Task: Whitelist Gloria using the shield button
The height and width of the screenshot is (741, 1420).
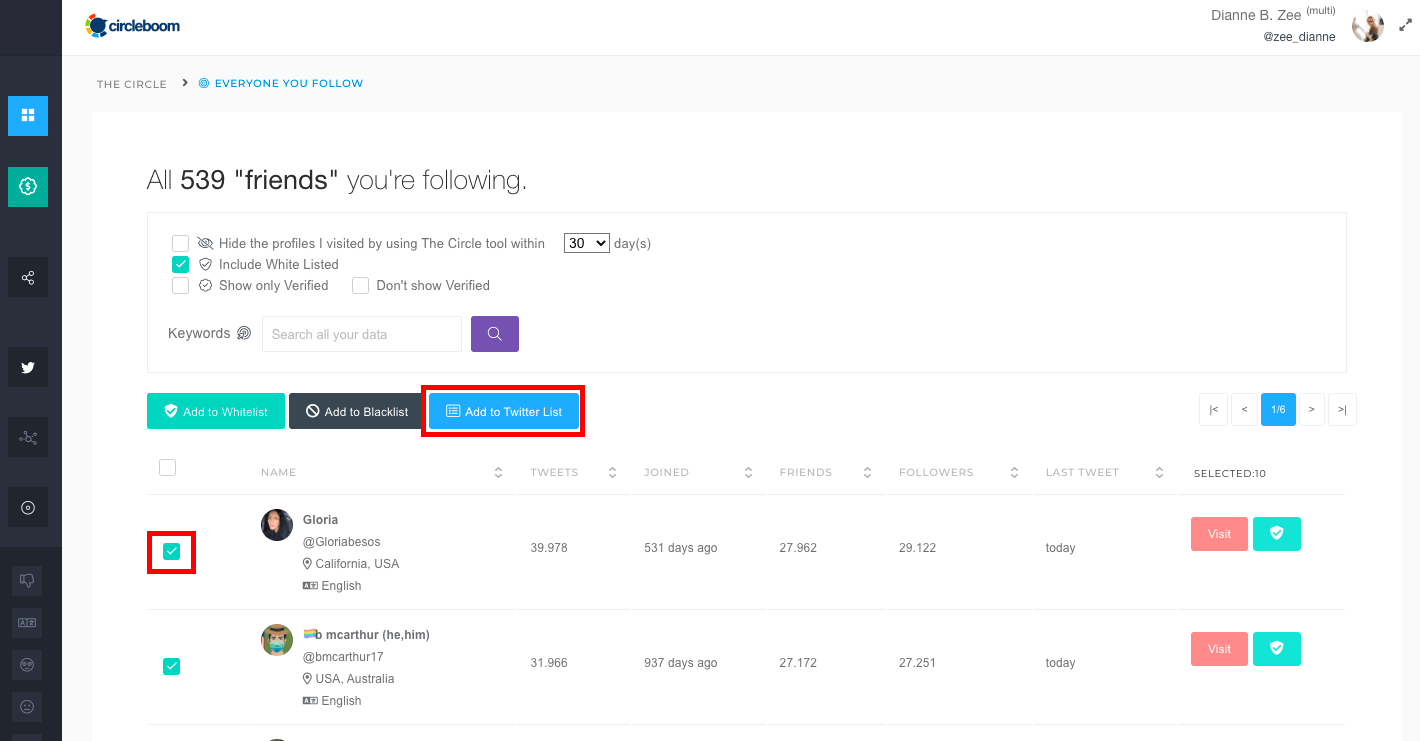Action: coord(1277,534)
